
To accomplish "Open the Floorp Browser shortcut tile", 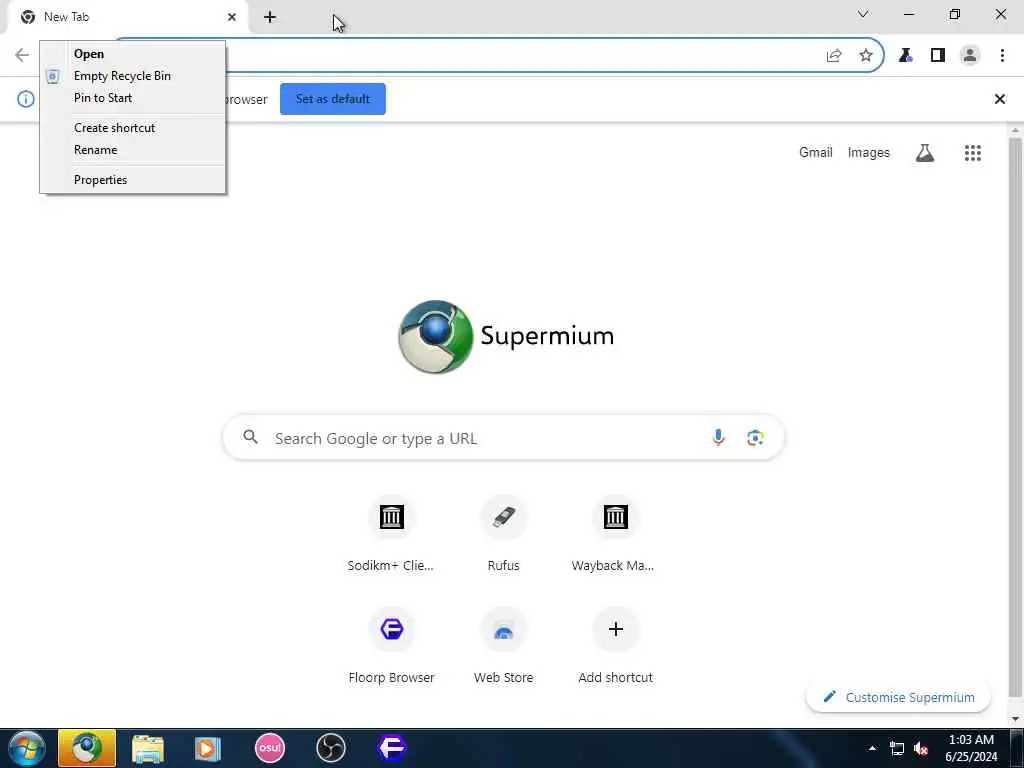I will [x=391, y=647].
